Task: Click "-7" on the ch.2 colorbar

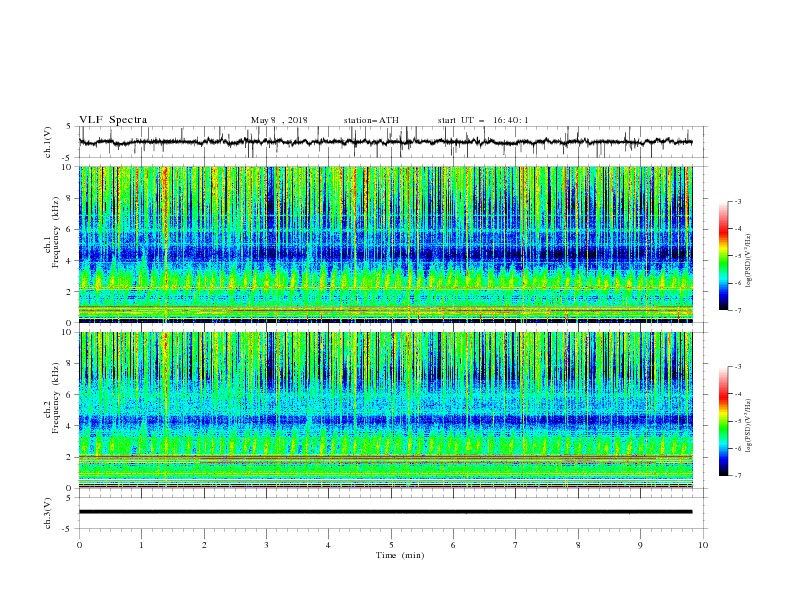Action: [x=737, y=476]
